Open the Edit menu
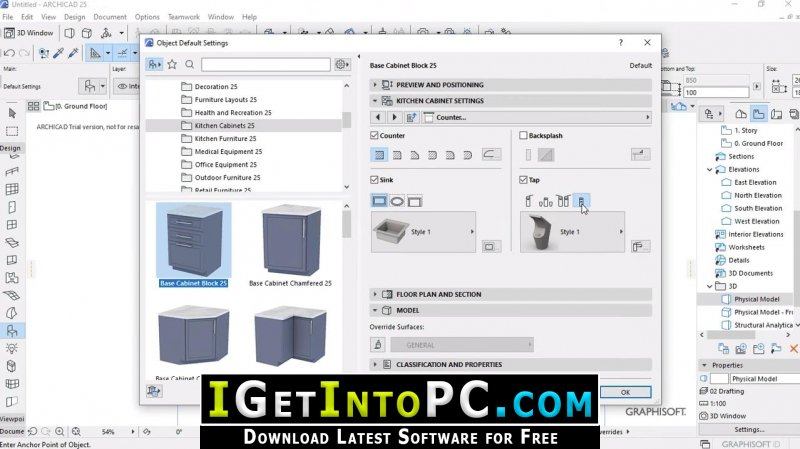The height and width of the screenshot is (449, 800). [x=27, y=17]
